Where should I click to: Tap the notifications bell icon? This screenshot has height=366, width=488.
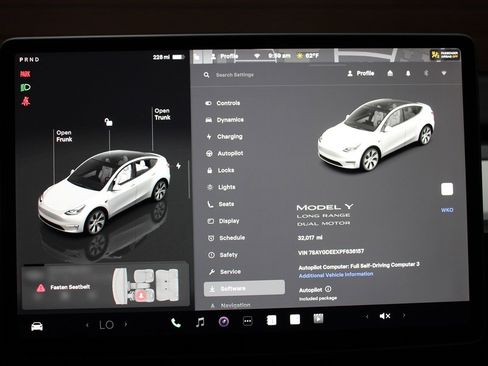tap(408, 73)
